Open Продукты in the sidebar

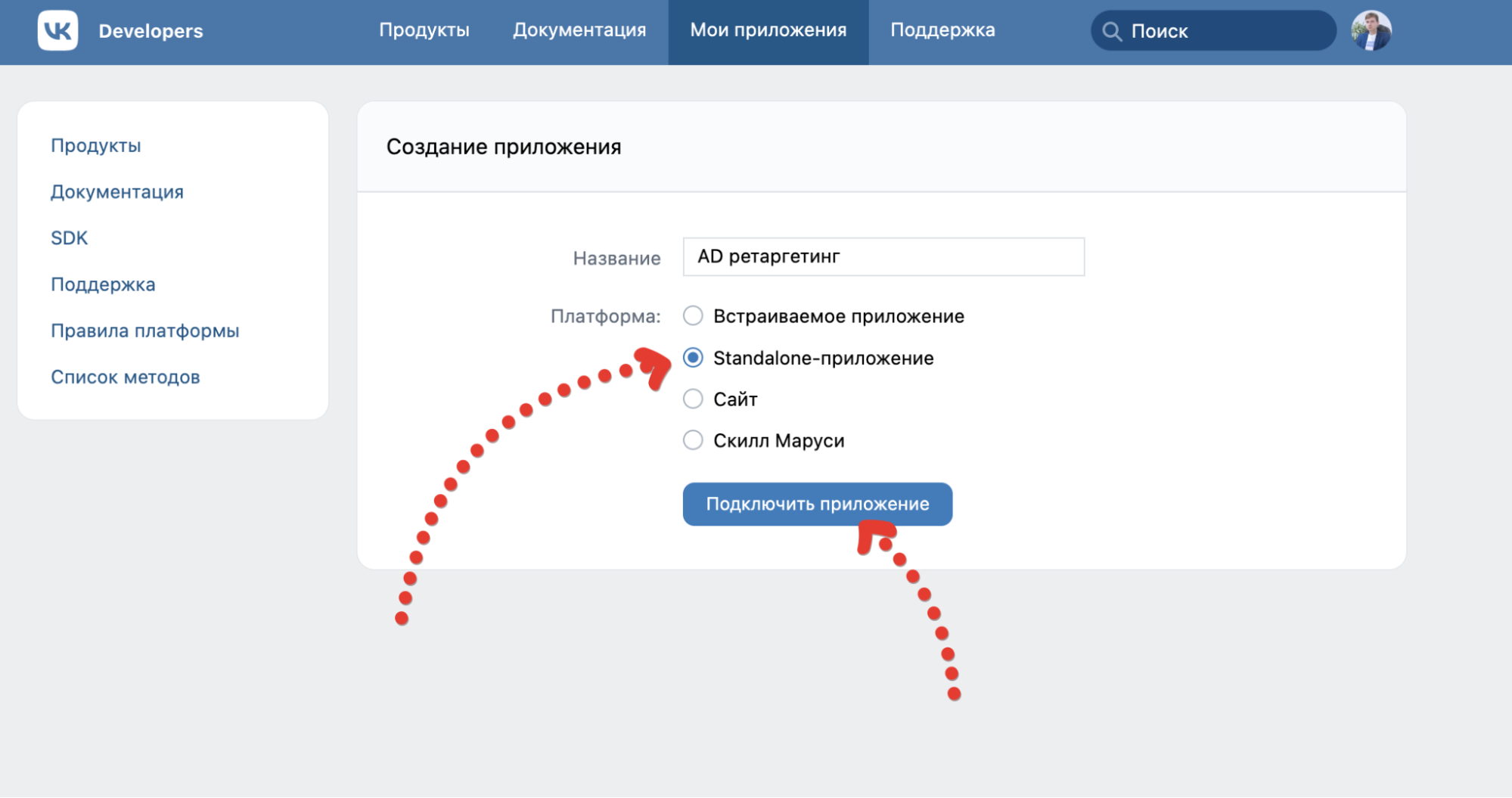tap(96, 145)
